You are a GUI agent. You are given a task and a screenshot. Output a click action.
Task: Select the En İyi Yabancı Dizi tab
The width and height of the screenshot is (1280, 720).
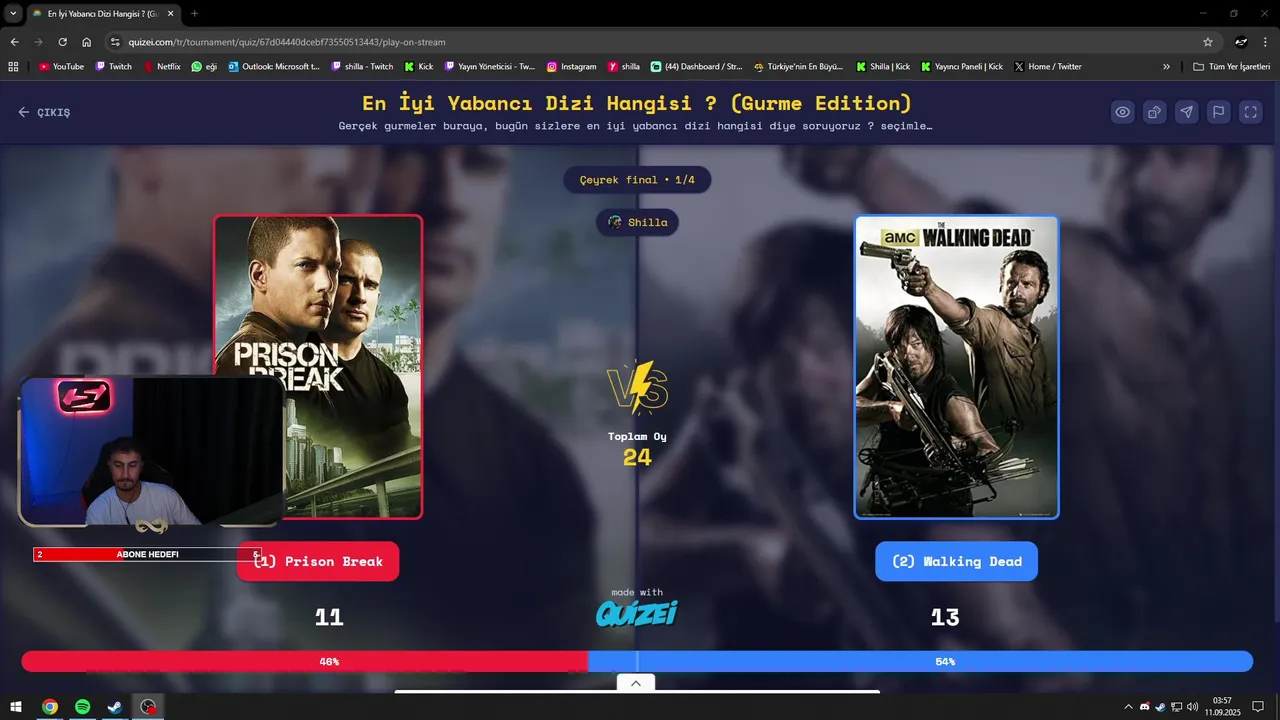[102, 13]
